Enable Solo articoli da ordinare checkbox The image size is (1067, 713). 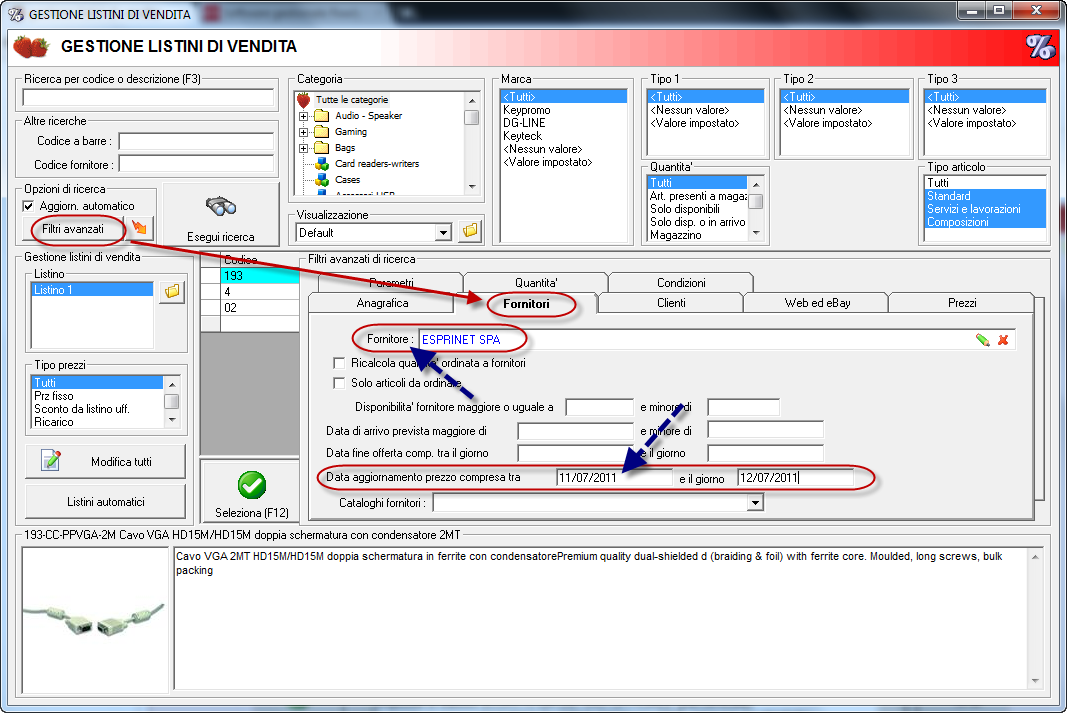click(339, 383)
